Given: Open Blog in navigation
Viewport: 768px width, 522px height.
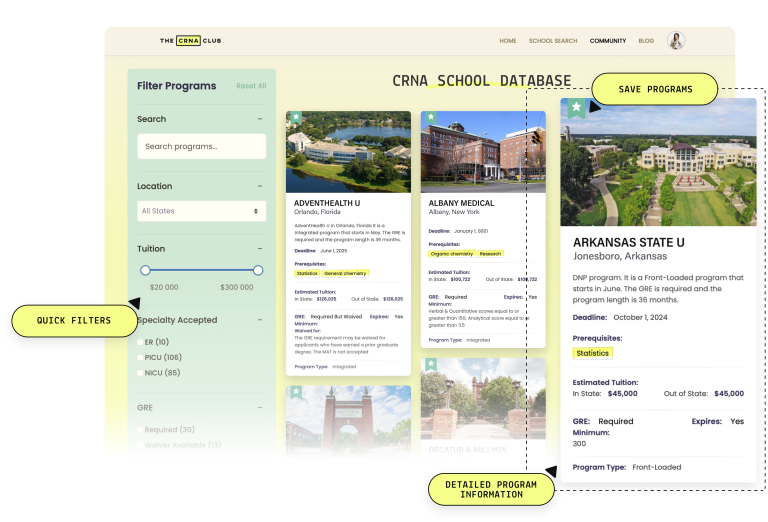Looking at the screenshot, I should [x=646, y=41].
